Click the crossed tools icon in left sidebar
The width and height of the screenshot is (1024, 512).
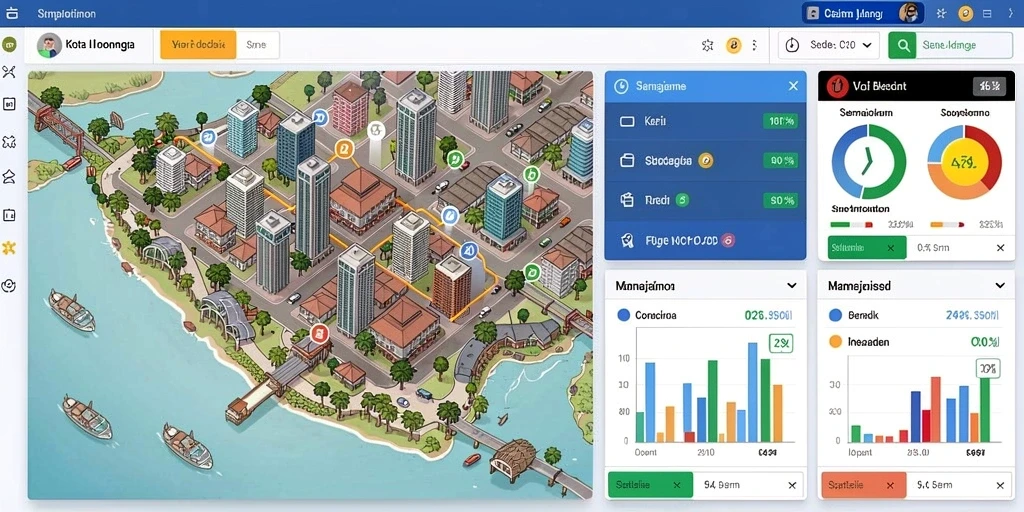9,72
